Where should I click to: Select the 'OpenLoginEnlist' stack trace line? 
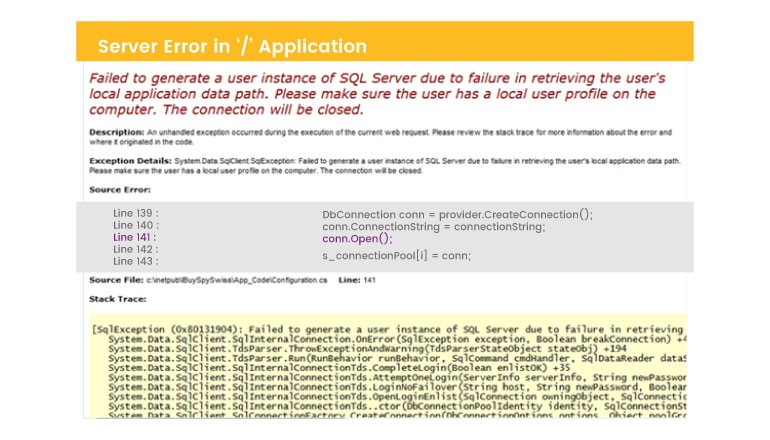click(x=397, y=396)
